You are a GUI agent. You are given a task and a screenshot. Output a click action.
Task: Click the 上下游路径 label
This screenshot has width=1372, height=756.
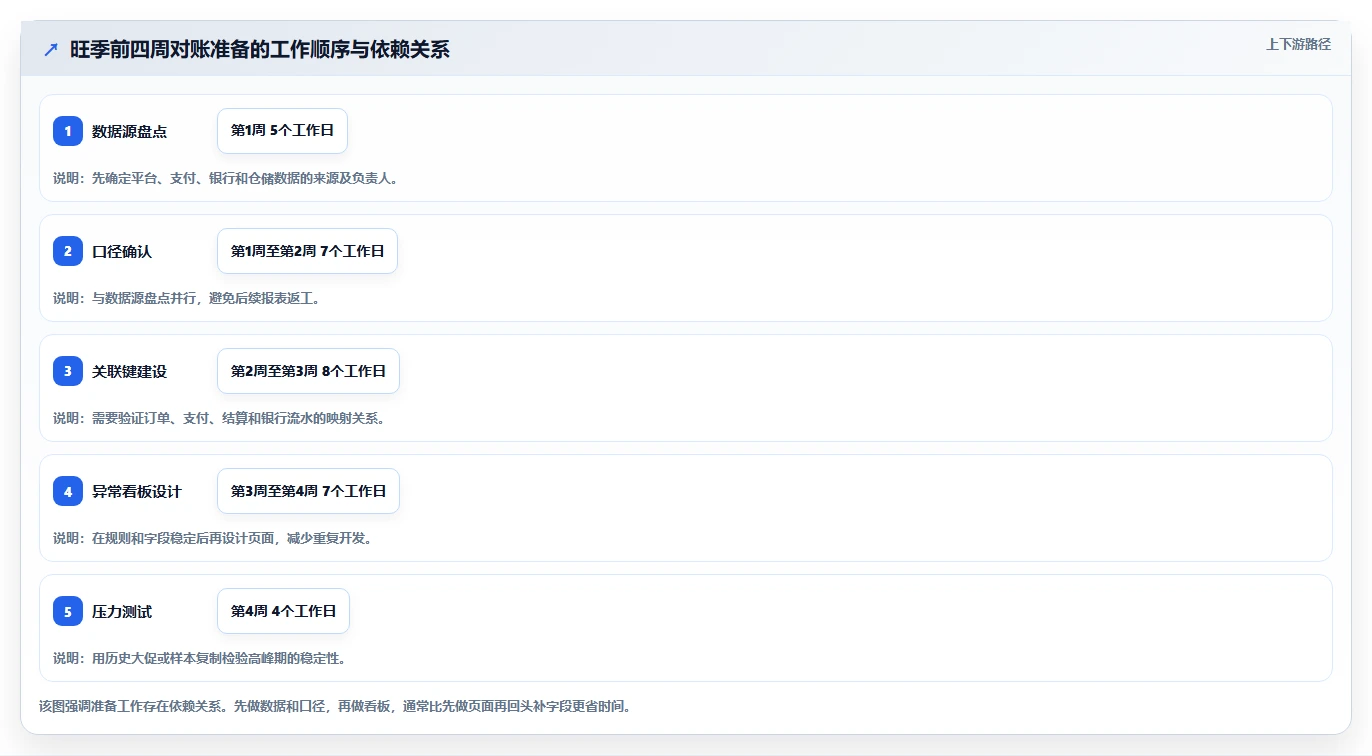point(1298,44)
